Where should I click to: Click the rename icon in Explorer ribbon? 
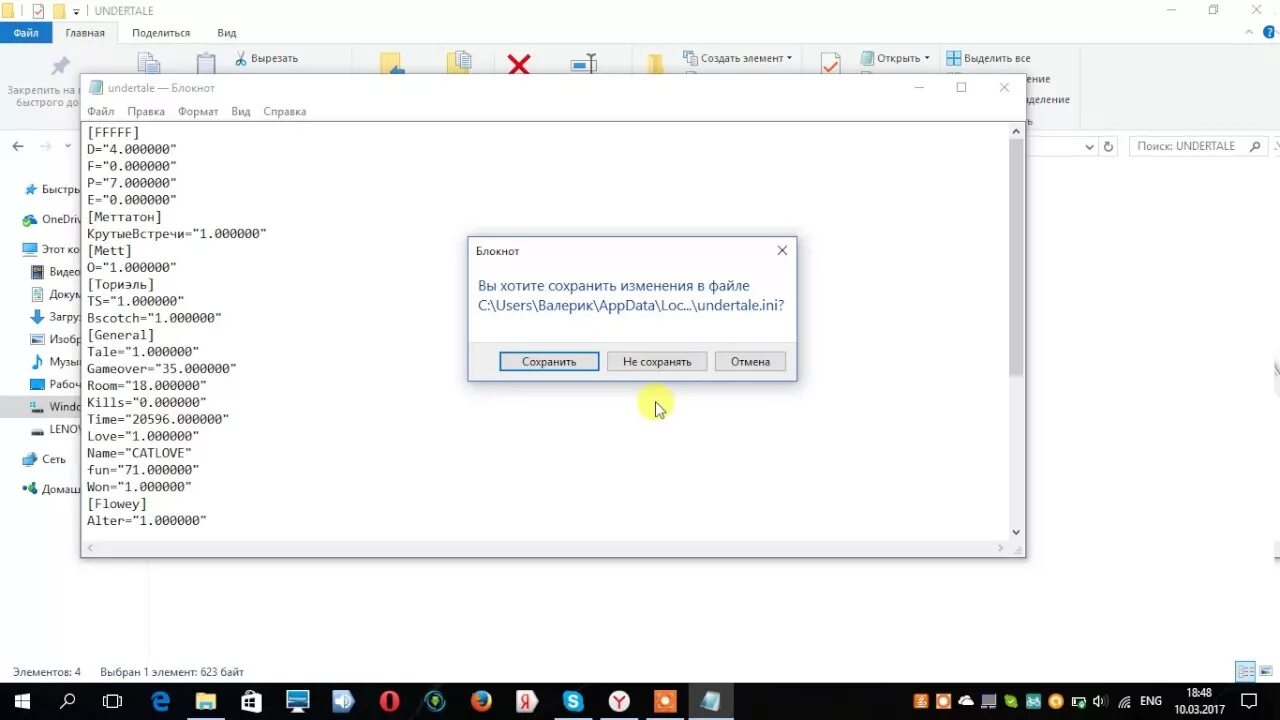(x=584, y=63)
